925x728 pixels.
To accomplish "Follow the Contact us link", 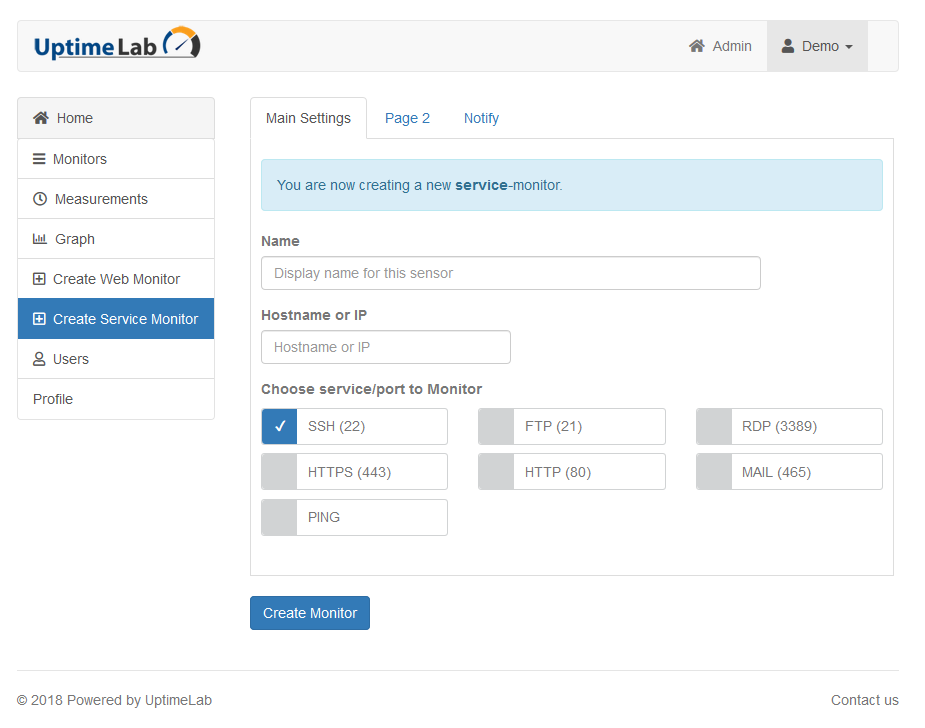I will 864,700.
